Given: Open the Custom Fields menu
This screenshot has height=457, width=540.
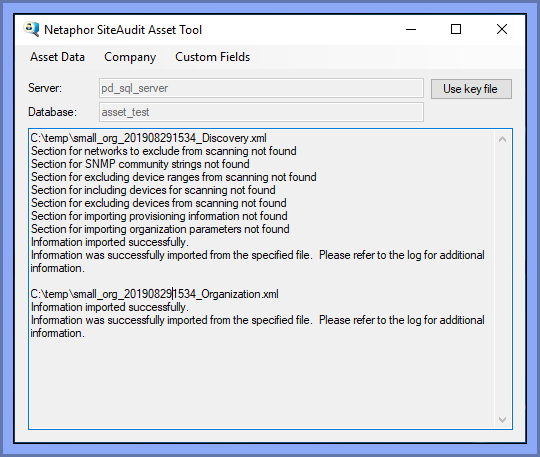Looking at the screenshot, I should (212, 57).
